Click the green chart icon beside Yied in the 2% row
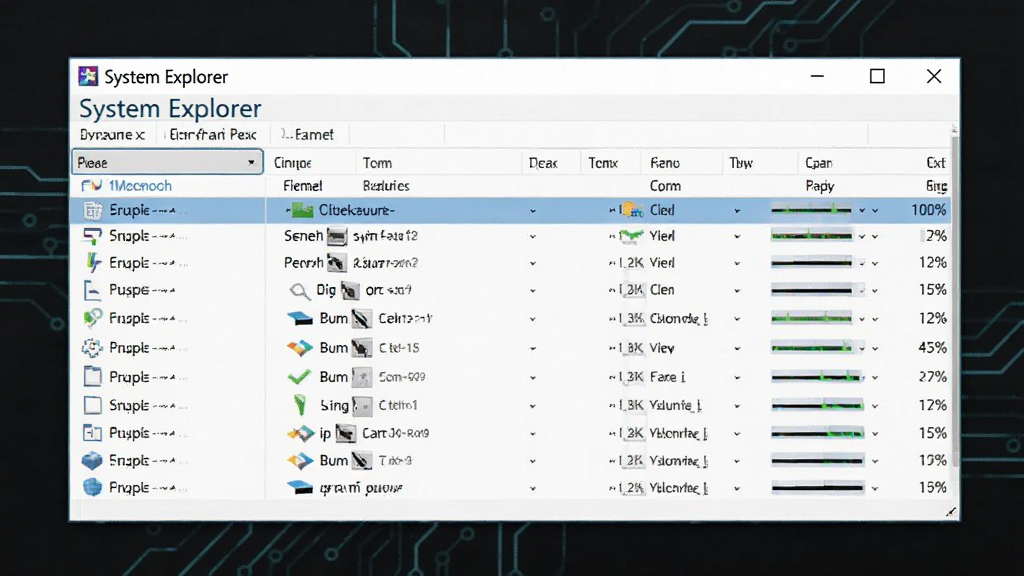Viewport: 1024px width, 576px height. click(x=631, y=236)
